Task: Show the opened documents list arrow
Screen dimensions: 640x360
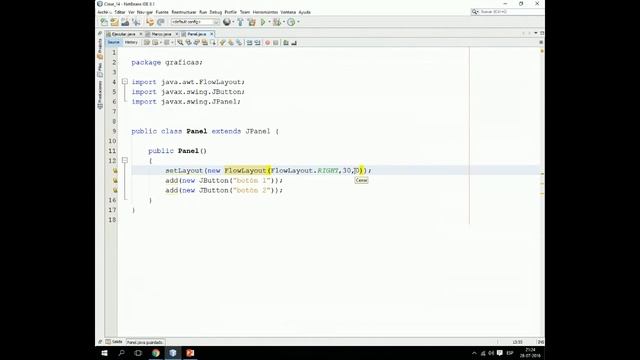Action: (536, 33)
